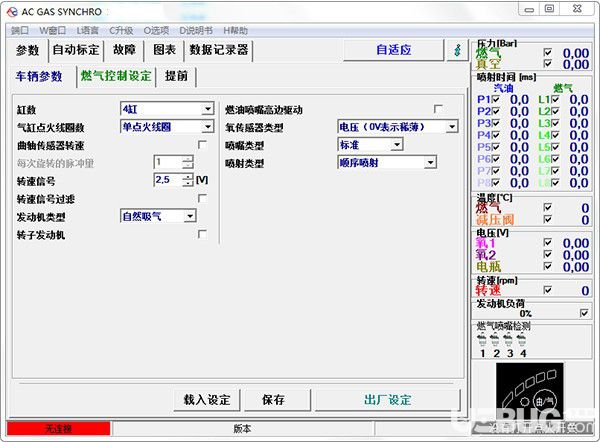Toggle the P1 petrol injection checkbox
The image size is (600, 442).
[496, 99]
